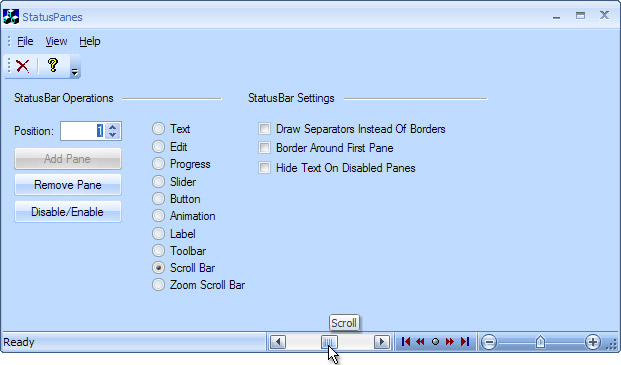The image size is (621, 365).
Task: Click the zoom slider thumb
Action: [x=540, y=342]
